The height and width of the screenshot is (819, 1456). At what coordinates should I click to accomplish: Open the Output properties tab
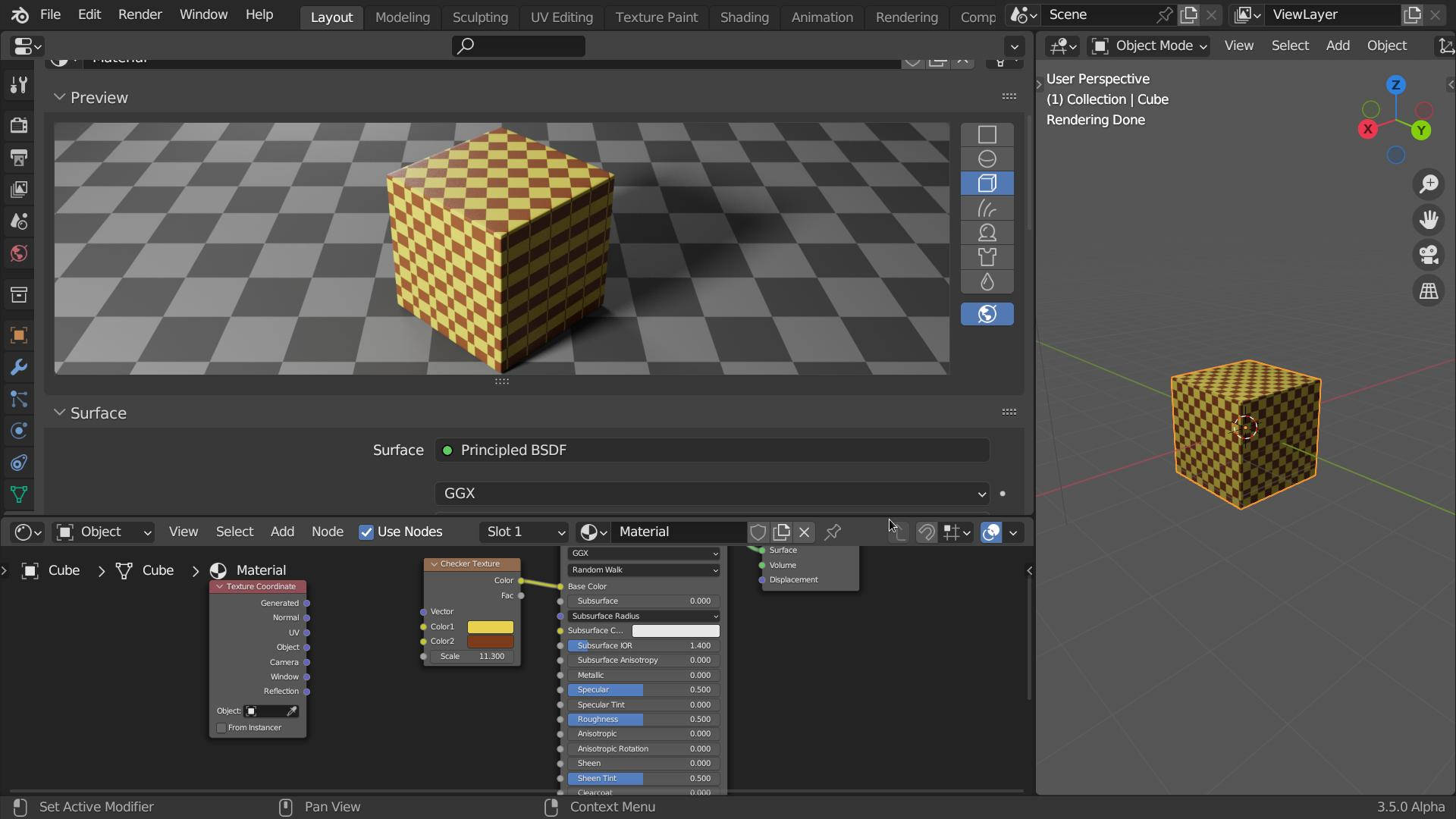[x=19, y=158]
